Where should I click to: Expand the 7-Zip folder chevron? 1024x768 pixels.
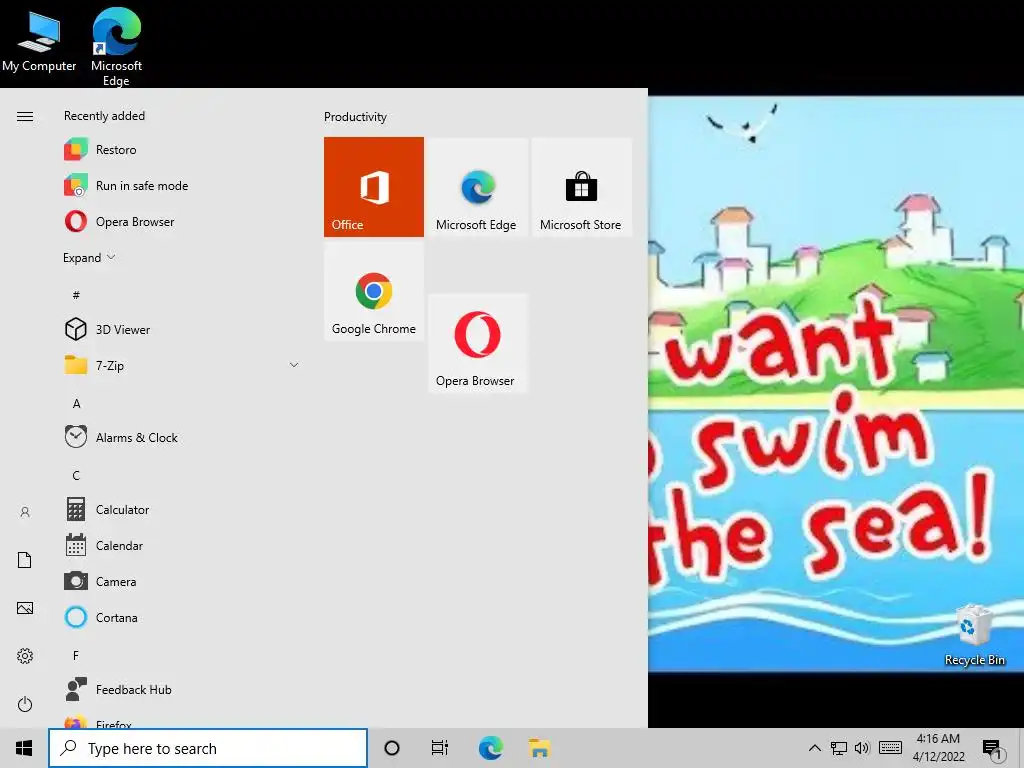click(x=294, y=365)
